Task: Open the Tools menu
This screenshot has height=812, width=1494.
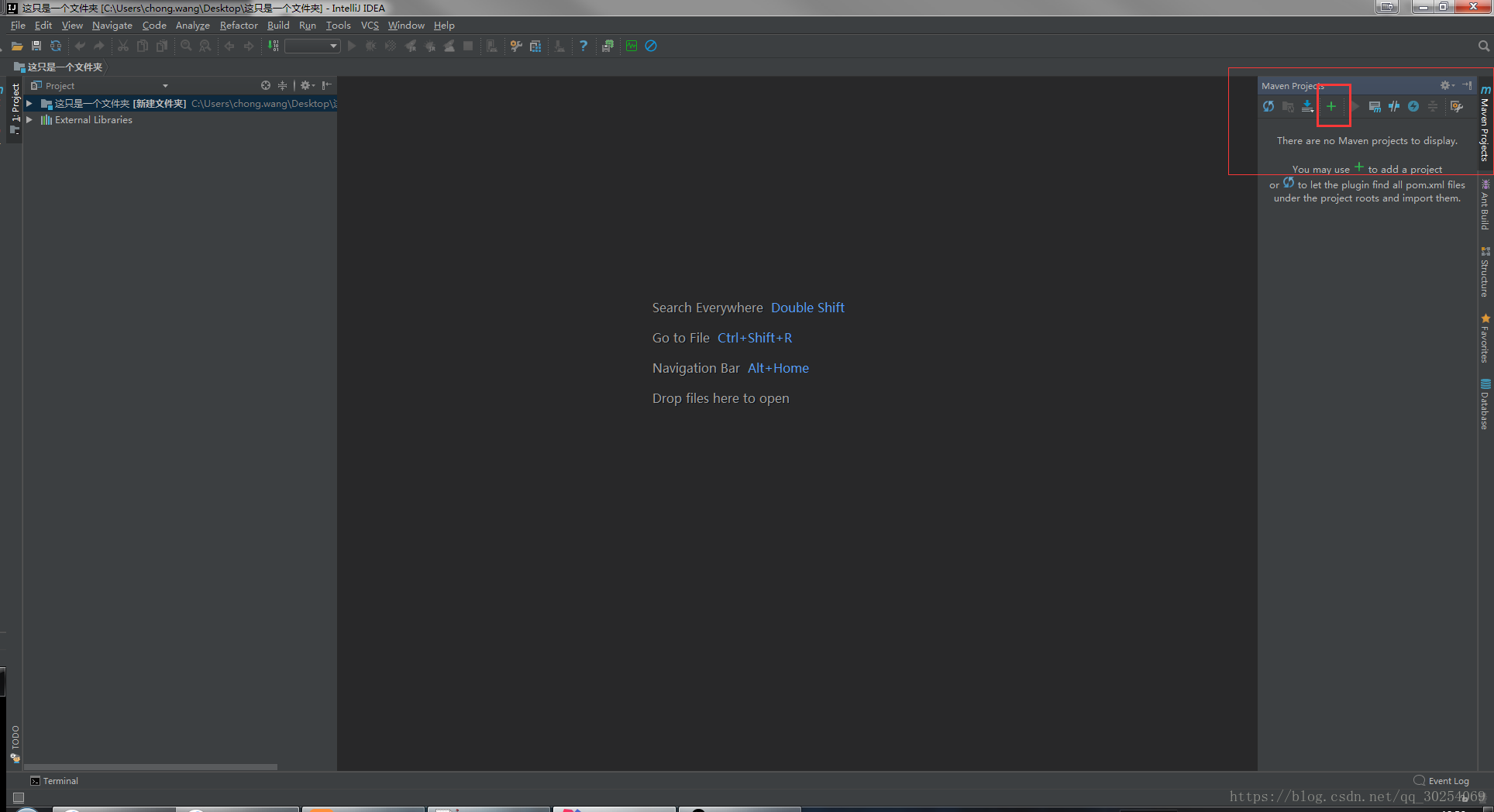Action: tap(338, 26)
